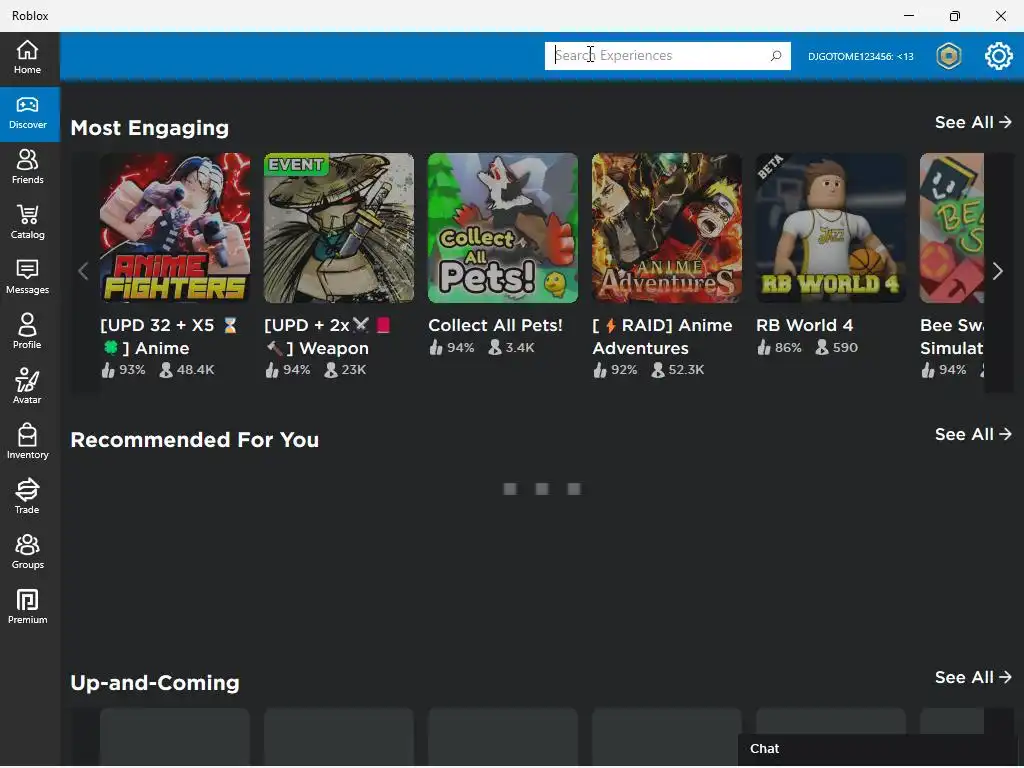1024x768 pixels.
Task: Open the settings gear icon
Action: tap(999, 56)
